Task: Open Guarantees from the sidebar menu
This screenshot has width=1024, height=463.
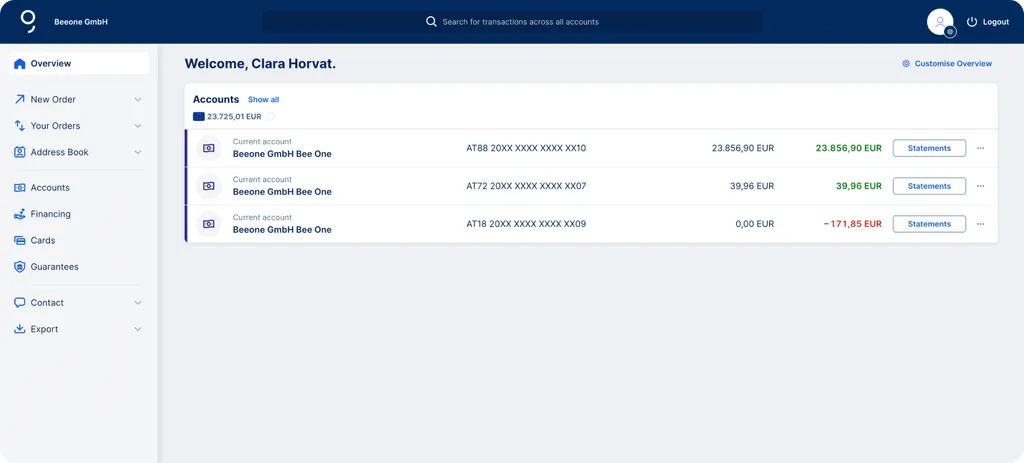Action: click(x=55, y=266)
